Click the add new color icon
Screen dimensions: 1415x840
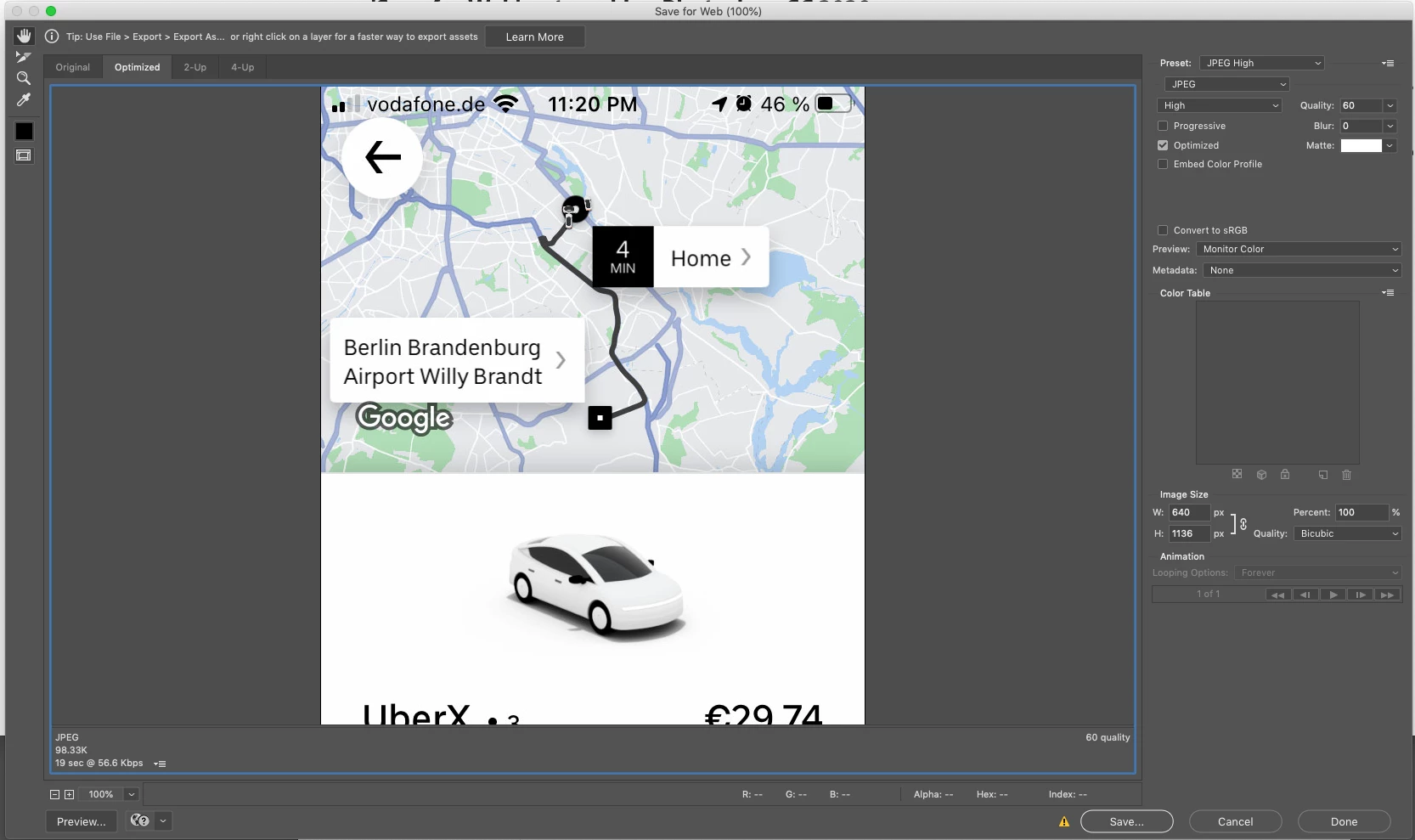pyautogui.click(x=1322, y=474)
